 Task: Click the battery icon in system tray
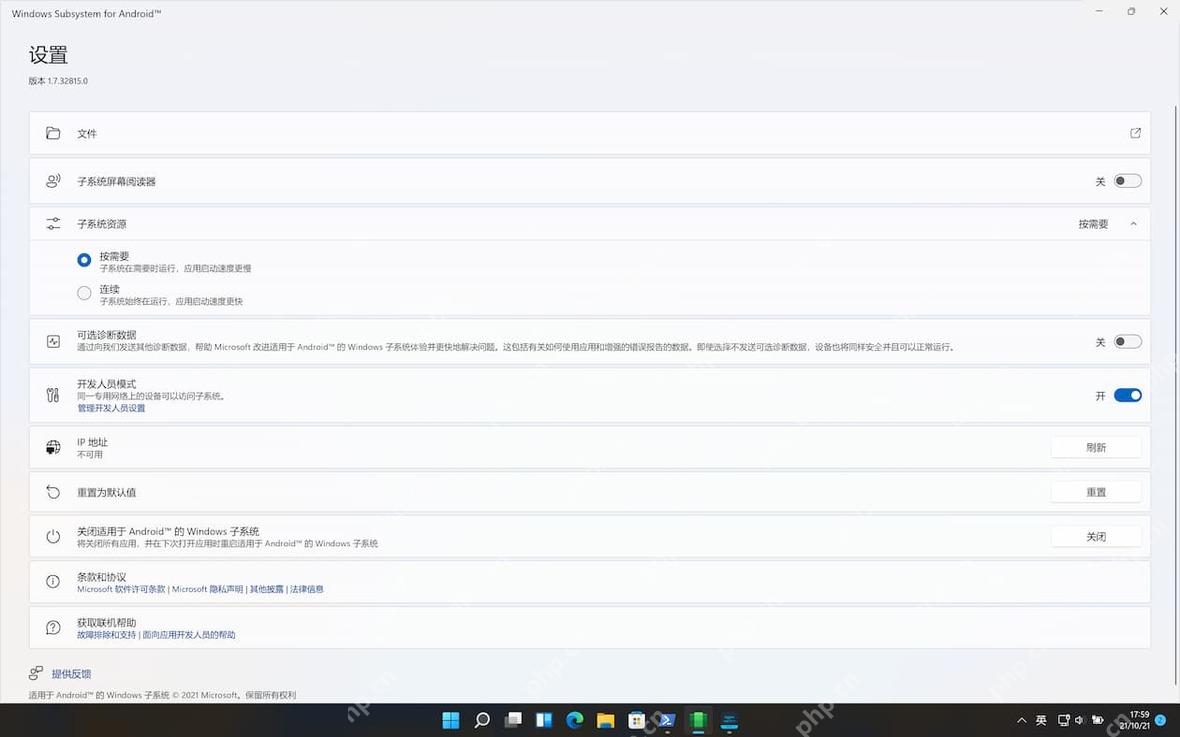pyautogui.click(x=1098, y=720)
